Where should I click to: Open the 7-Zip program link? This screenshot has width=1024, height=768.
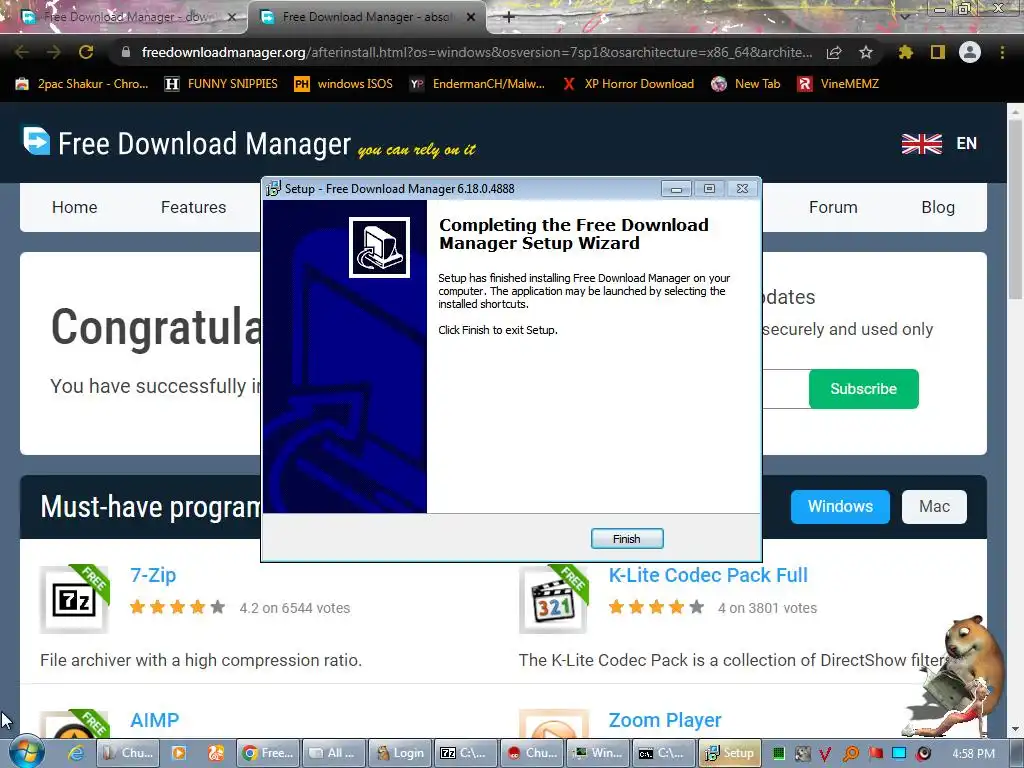pyautogui.click(x=153, y=575)
